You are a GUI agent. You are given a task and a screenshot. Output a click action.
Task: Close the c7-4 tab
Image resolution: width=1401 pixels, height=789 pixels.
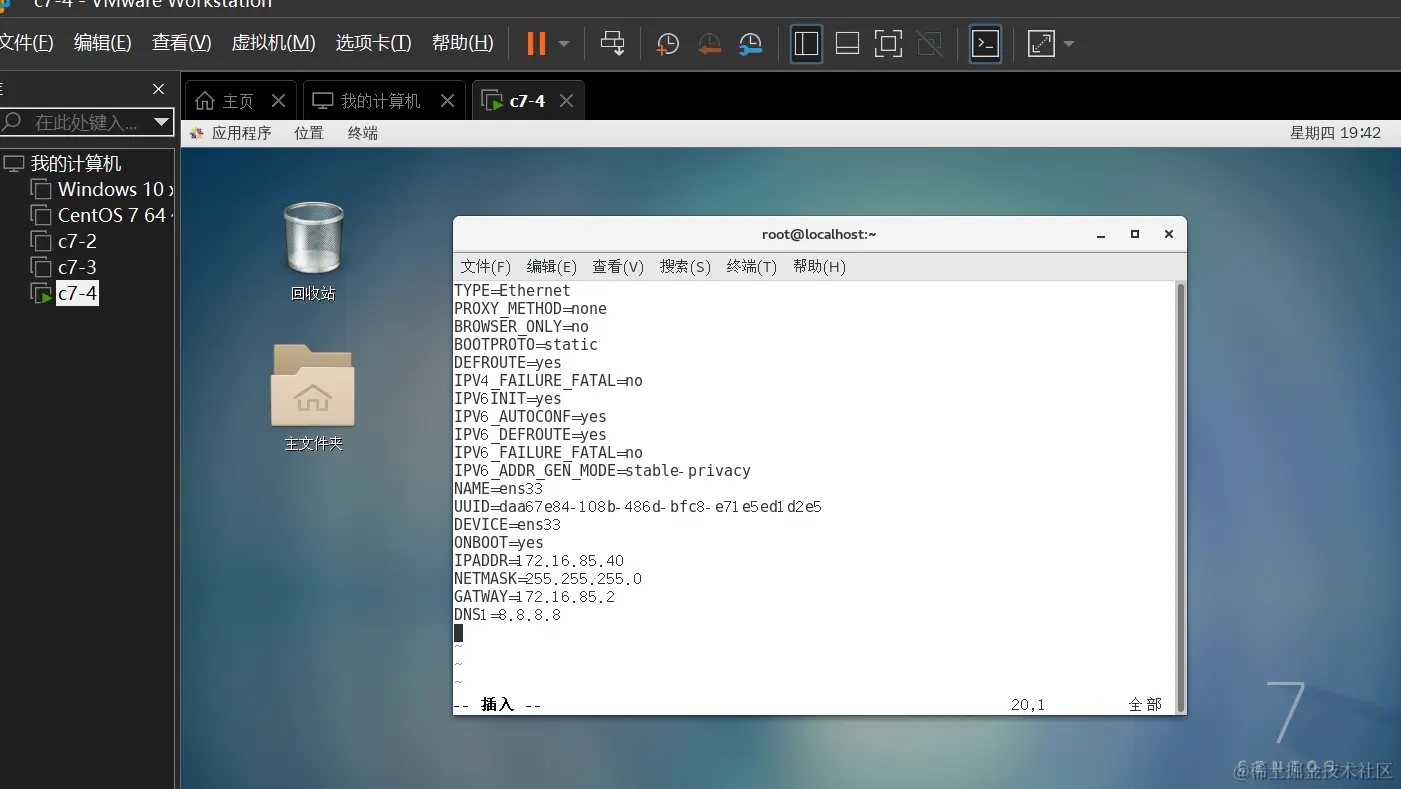[567, 101]
